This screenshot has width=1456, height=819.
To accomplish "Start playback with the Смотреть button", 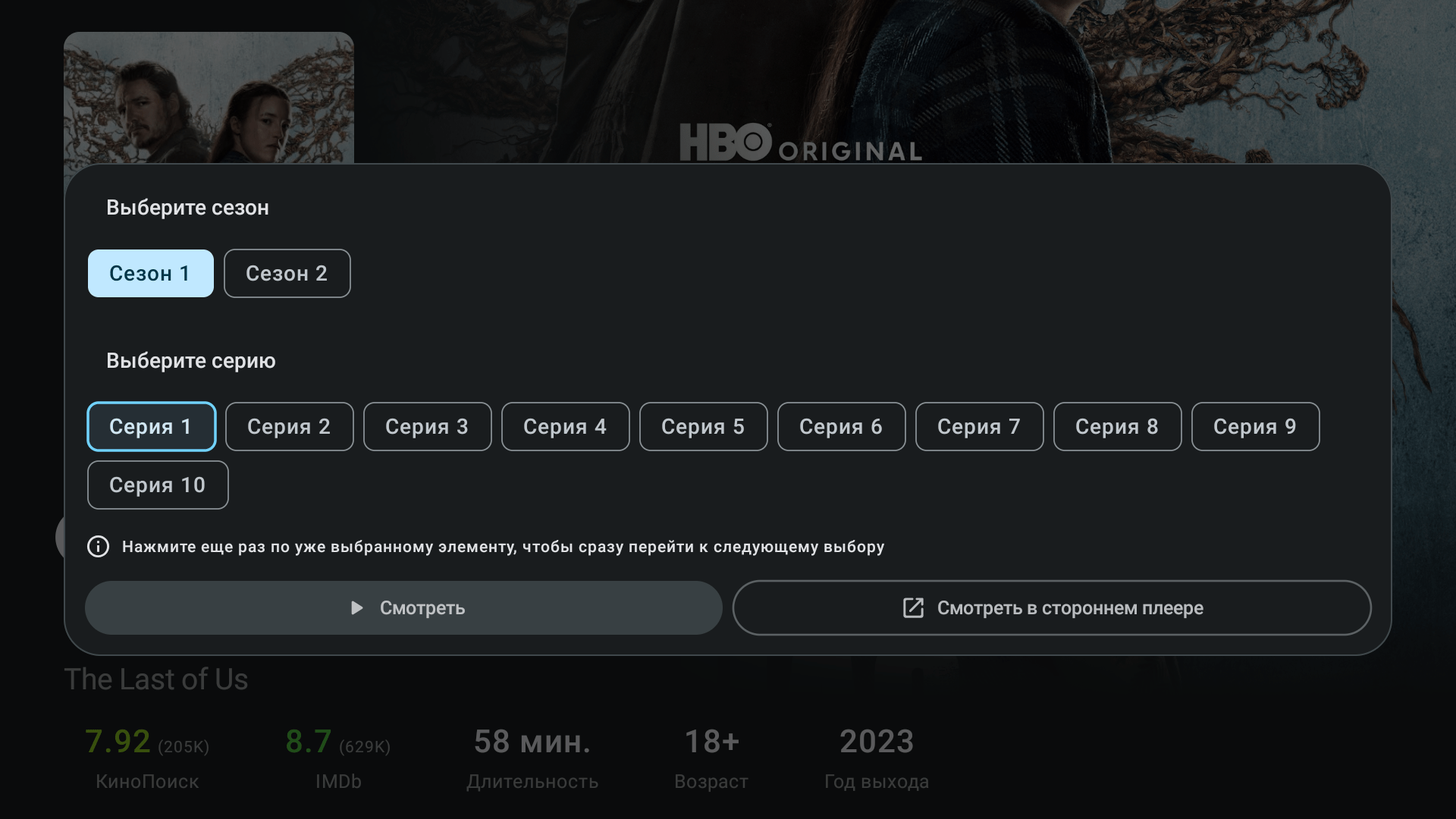I will [x=403, y=607].
